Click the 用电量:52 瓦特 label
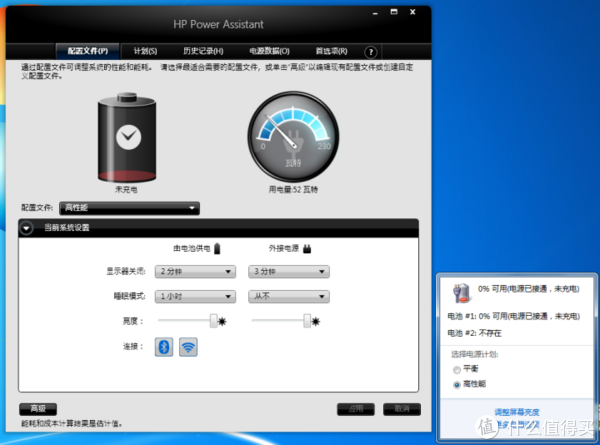Image resolution: width=600 pixels, height=445 pixels. 293,189
